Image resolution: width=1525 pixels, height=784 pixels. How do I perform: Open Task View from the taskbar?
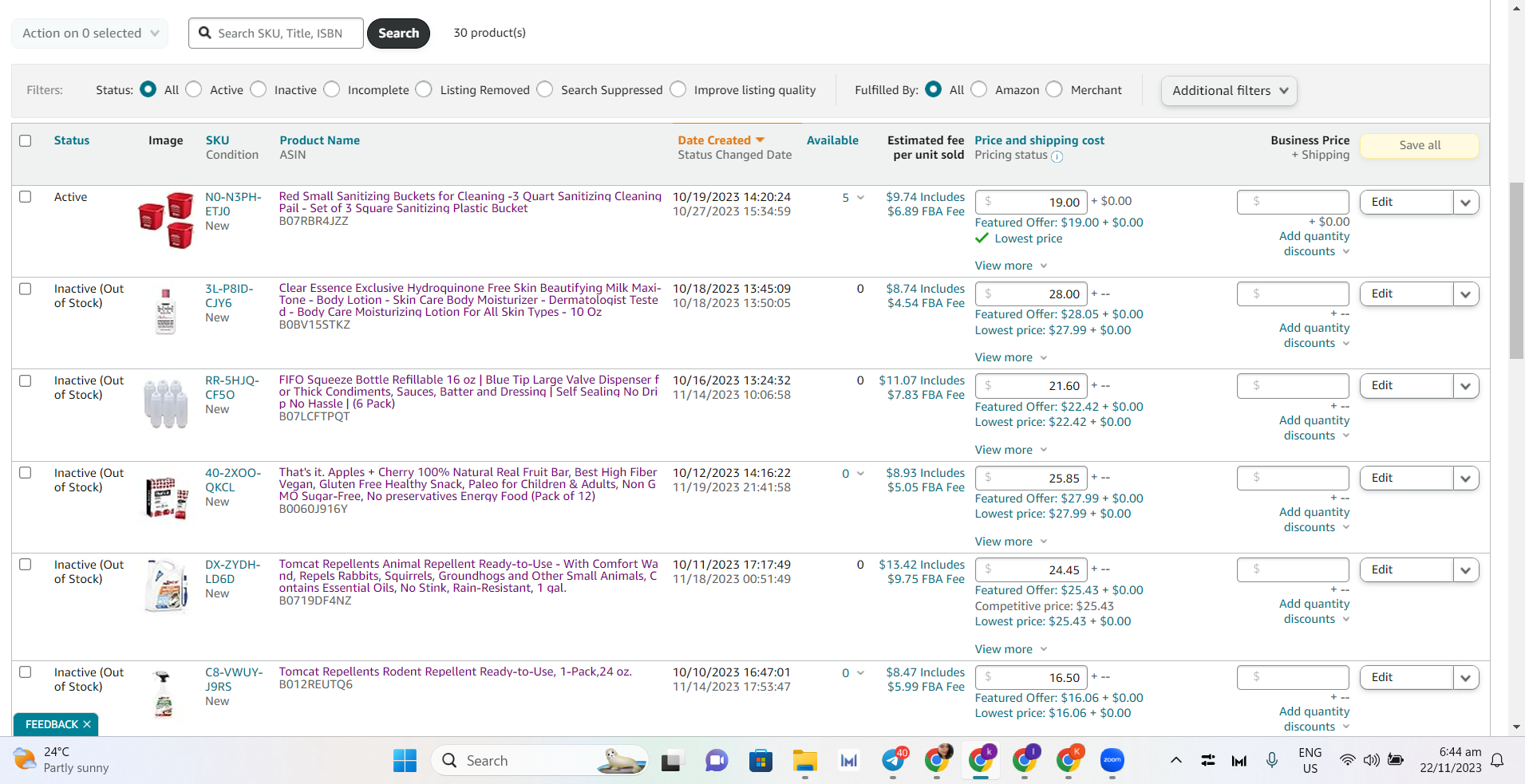point(671,761)
